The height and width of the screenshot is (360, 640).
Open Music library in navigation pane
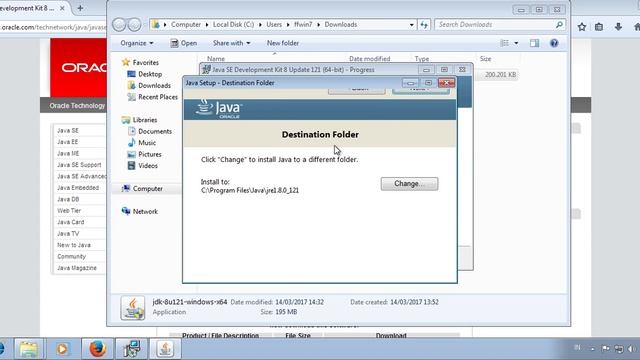(147, 142)
